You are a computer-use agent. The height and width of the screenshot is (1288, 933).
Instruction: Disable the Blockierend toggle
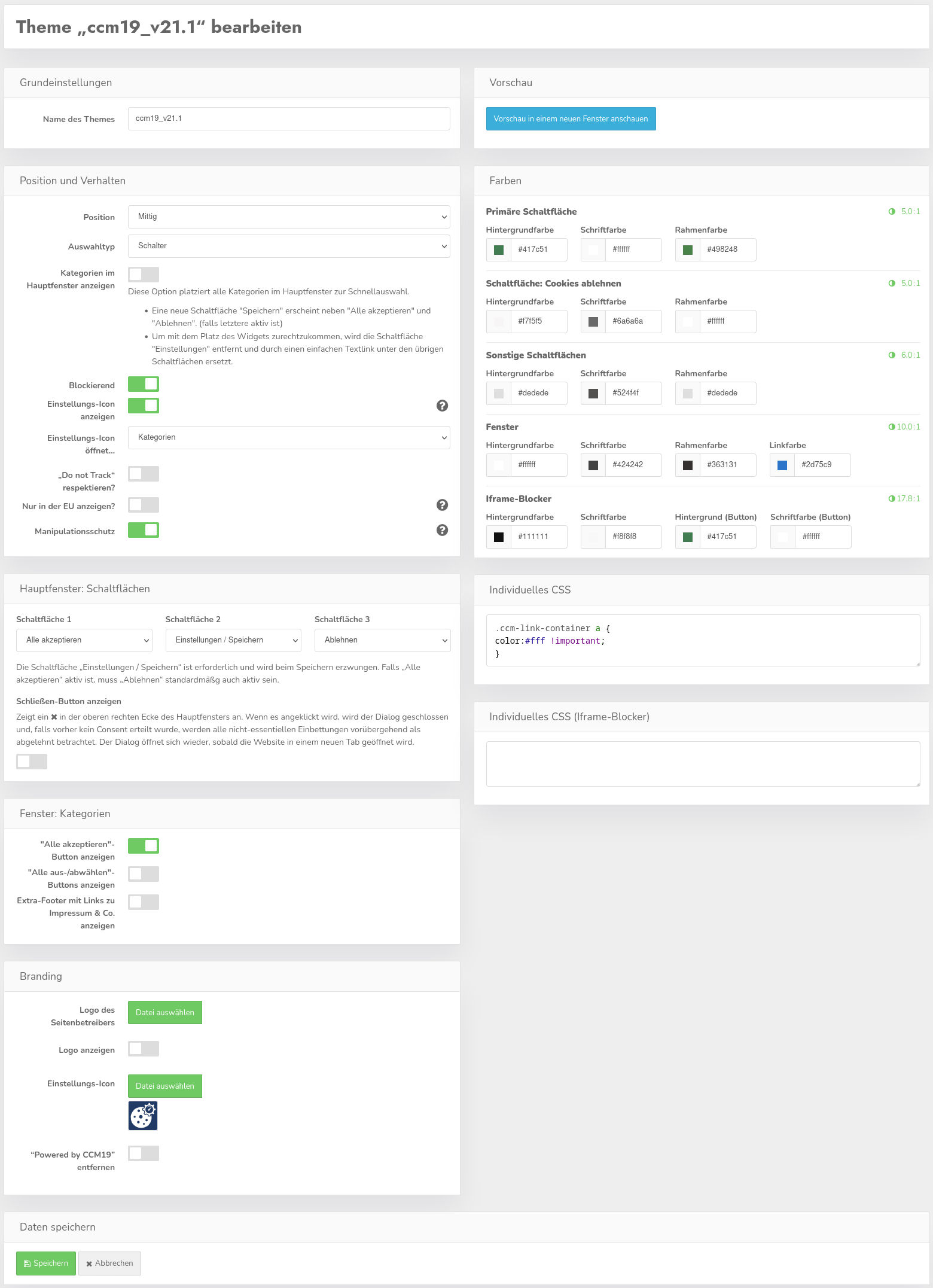(144, 384)
